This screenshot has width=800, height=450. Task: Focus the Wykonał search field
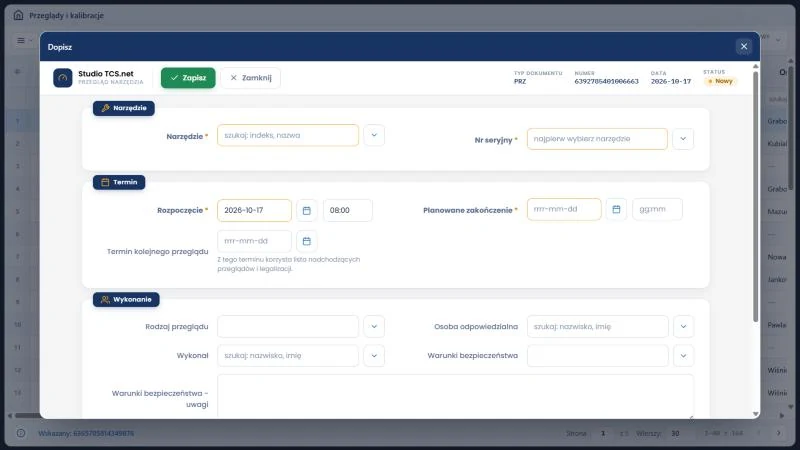288,356
